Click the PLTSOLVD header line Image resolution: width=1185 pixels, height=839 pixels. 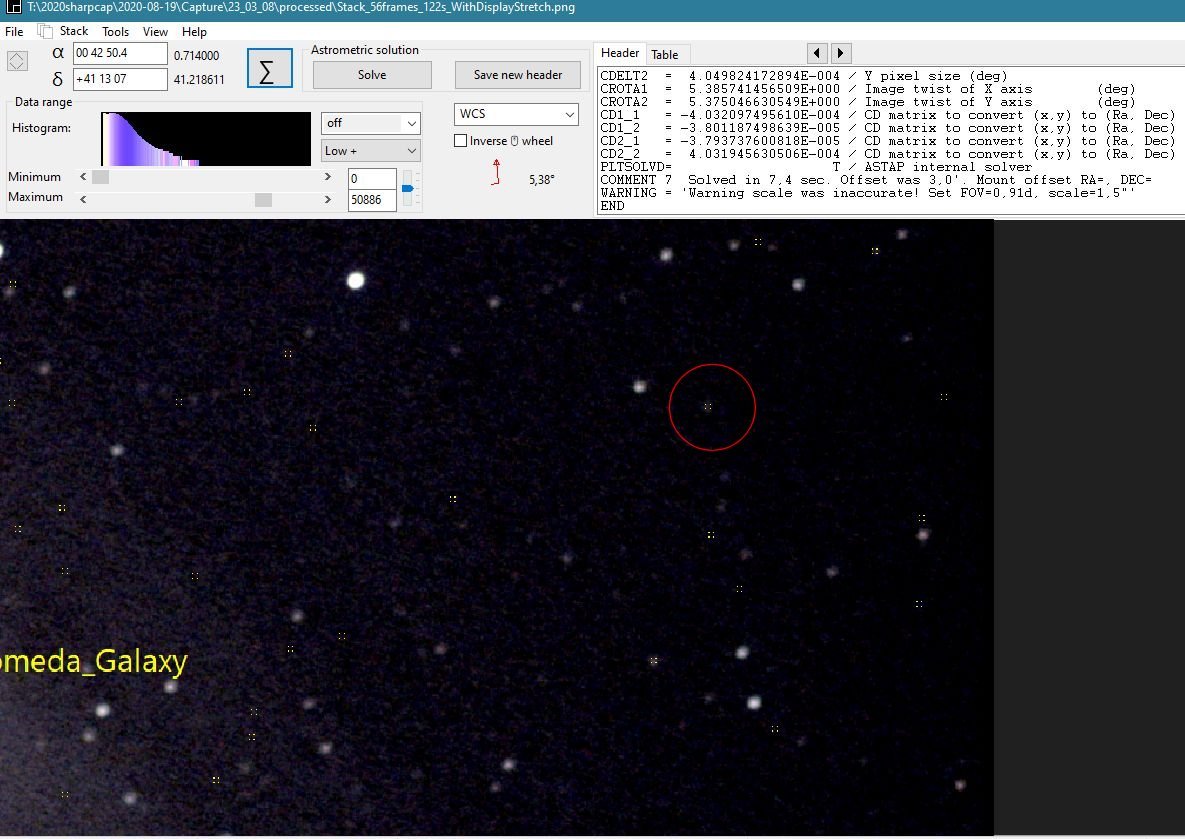coord(815,167)
